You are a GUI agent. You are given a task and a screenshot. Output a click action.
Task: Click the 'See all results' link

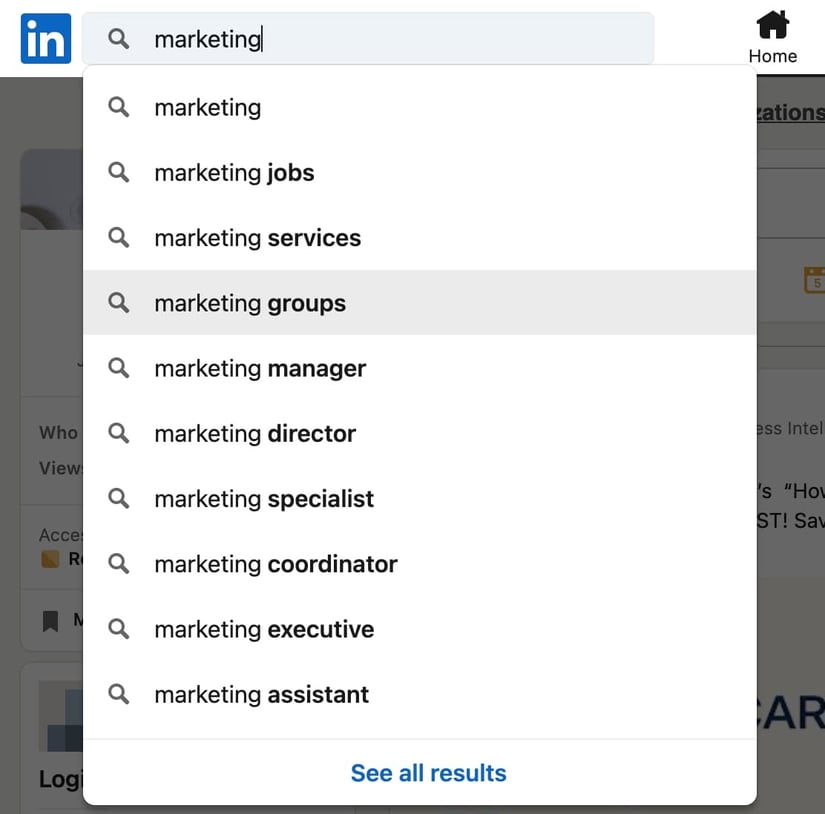(x=428, y=772)
